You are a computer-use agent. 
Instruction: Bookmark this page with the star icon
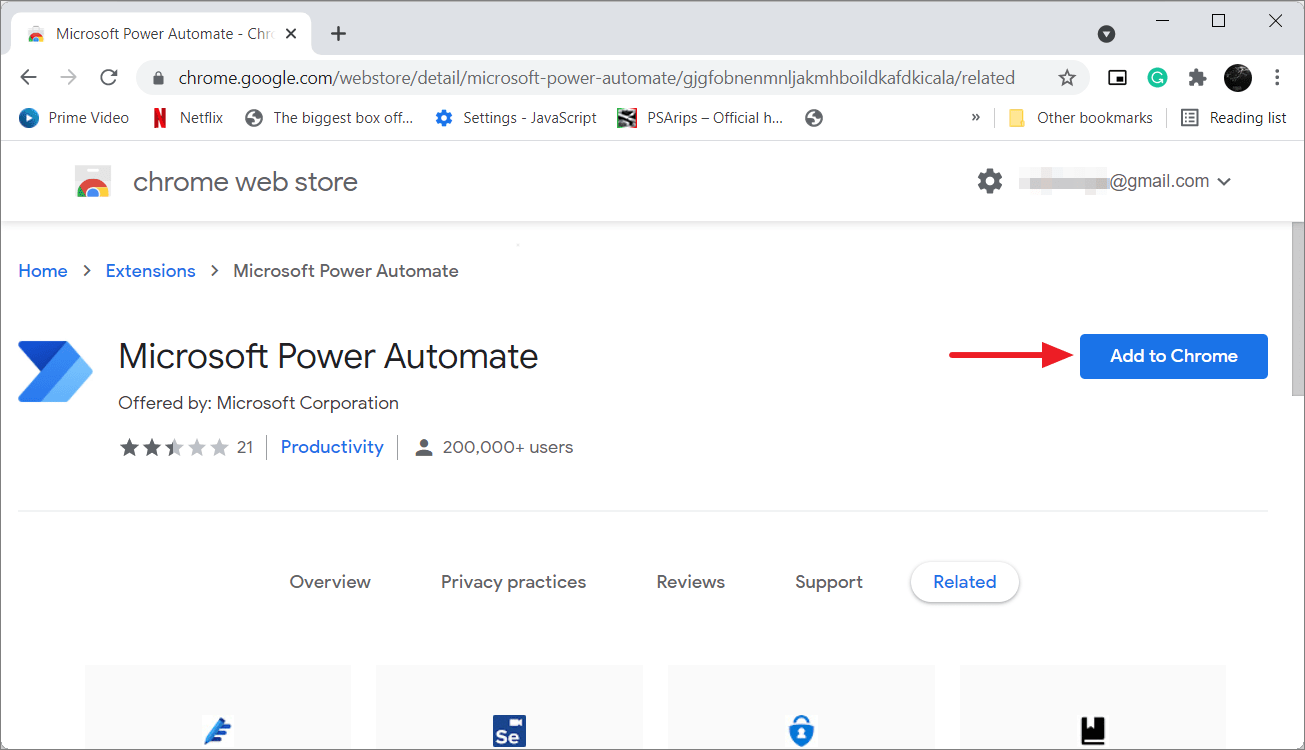click(x=1067, y=77)
